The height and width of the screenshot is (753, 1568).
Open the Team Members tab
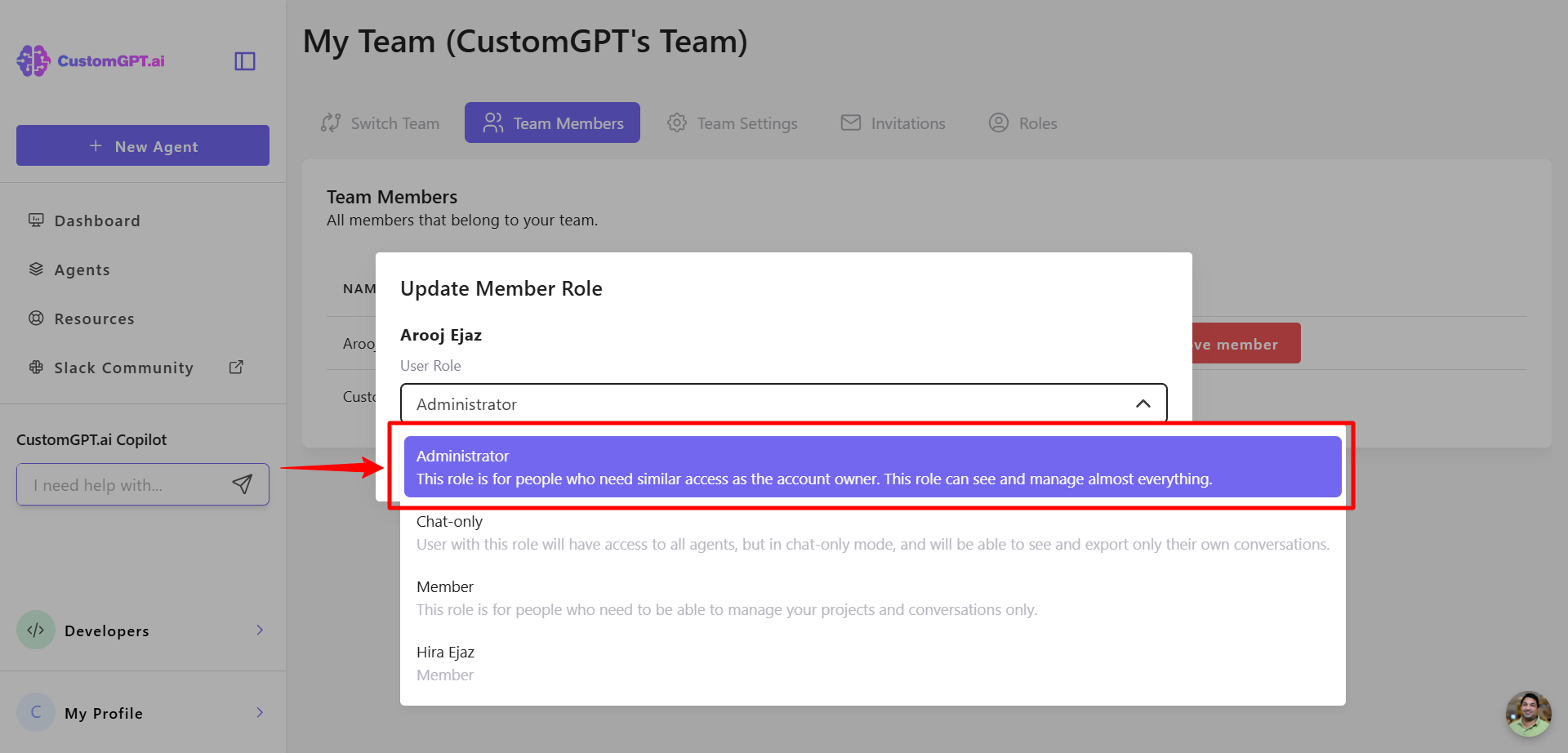[x=552, y=123]
